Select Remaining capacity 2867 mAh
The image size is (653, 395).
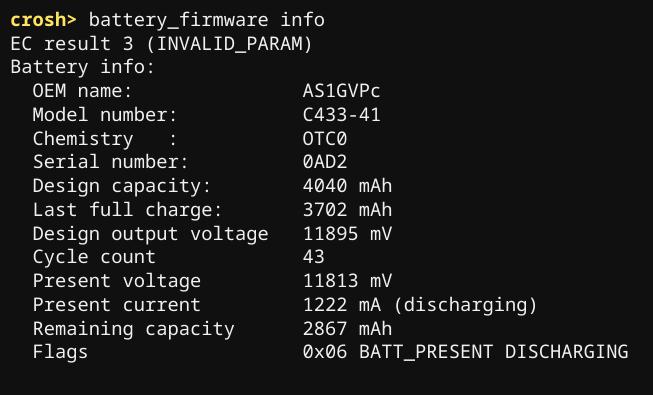click(x=347, y=328)
